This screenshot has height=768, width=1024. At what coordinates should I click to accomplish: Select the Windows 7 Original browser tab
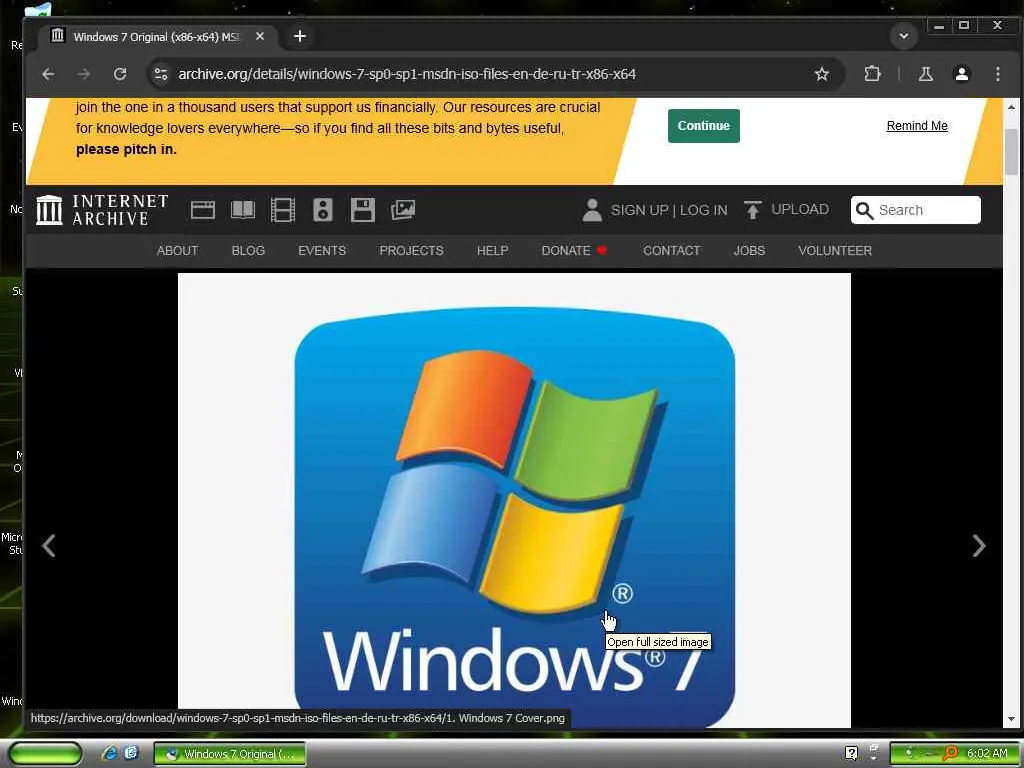click(157, 37)
